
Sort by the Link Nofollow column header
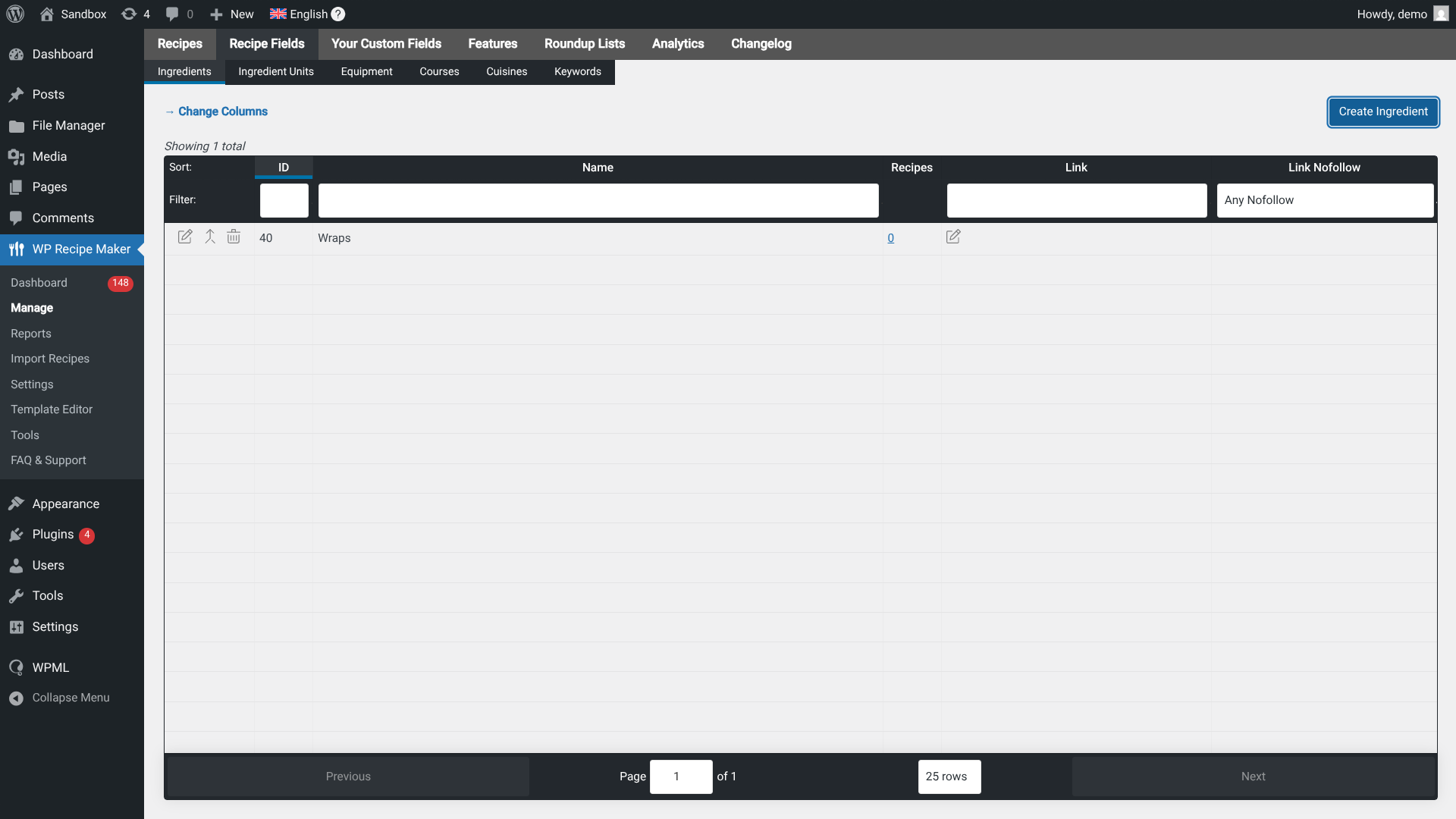pyautogui.click(x=1324, y=168)
